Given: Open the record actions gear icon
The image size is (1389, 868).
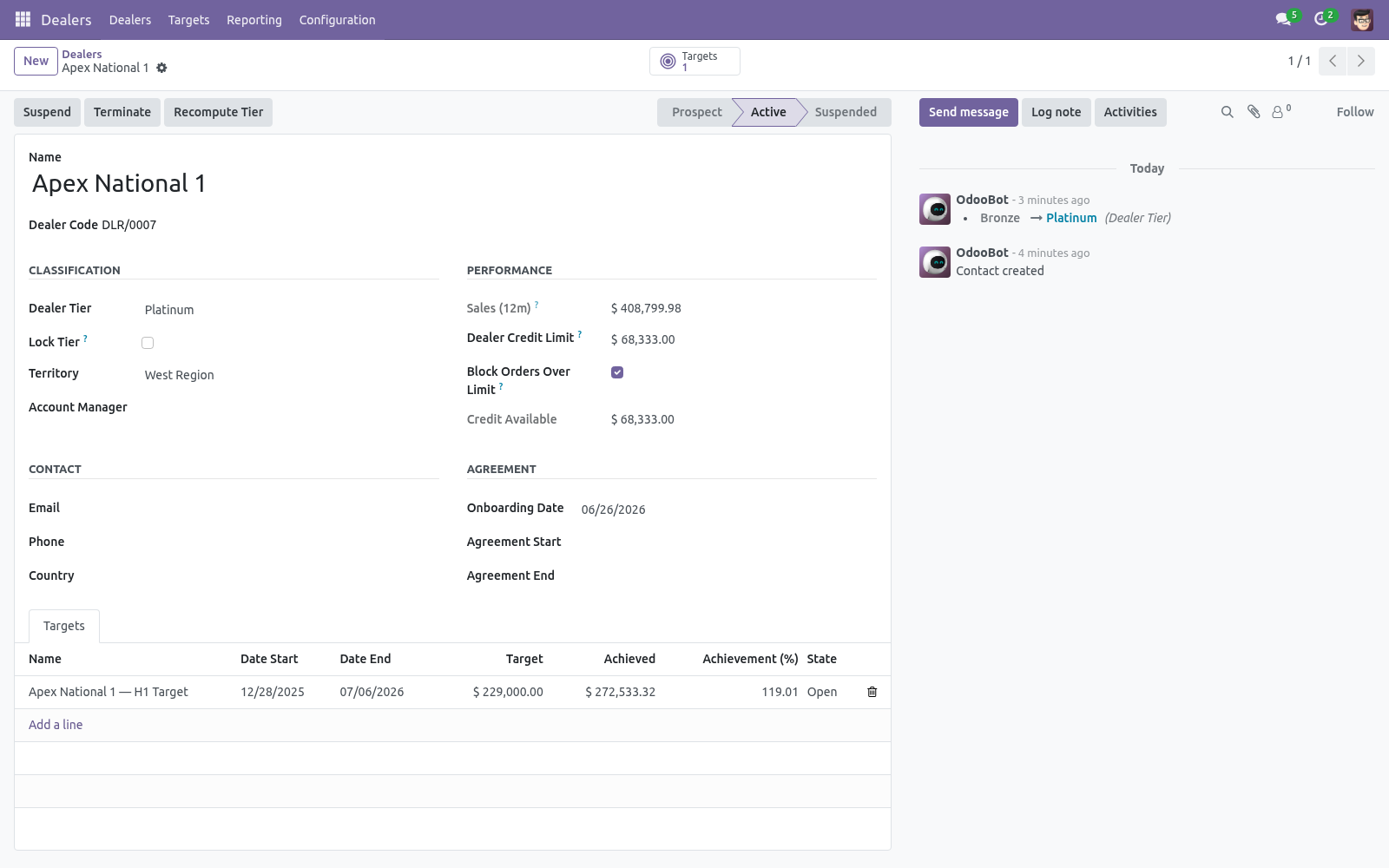Looking at the screenshot, I should pos(161,68).
